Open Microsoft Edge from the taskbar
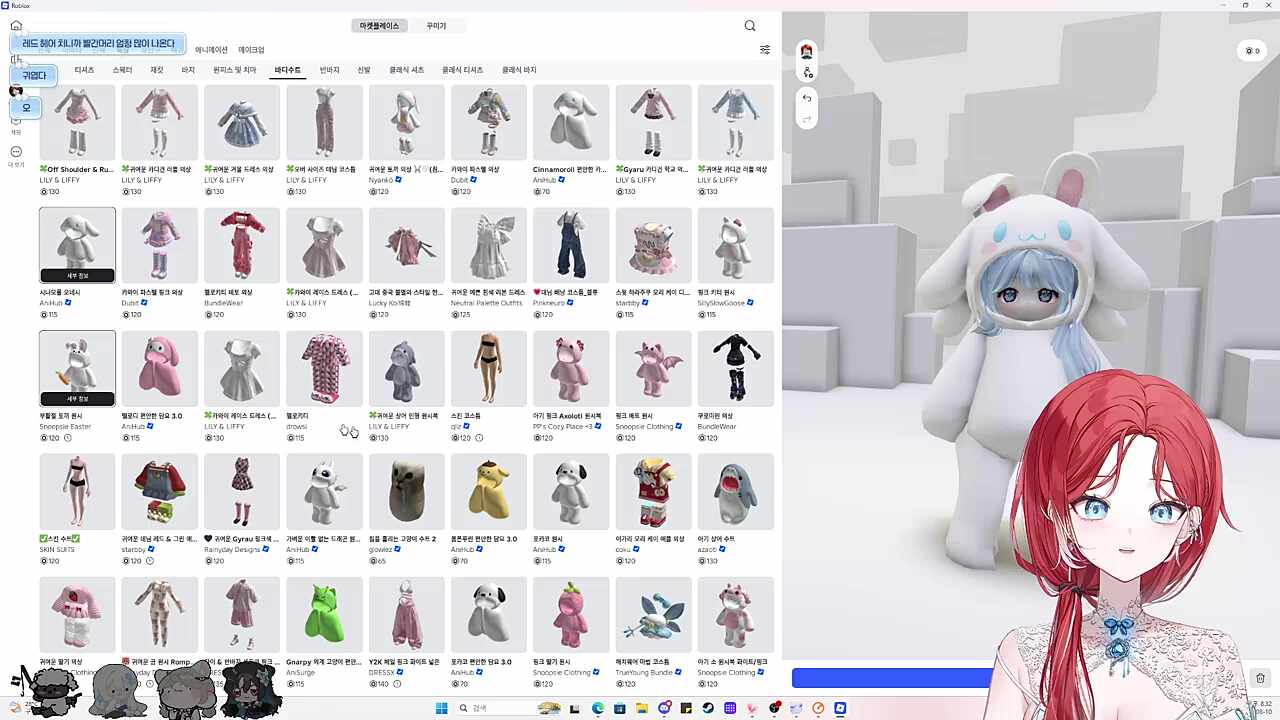 [598, 709]
